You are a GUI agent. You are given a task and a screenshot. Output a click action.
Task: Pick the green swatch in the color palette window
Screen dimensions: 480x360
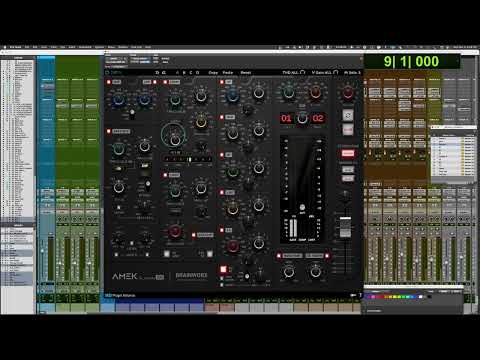403,296
